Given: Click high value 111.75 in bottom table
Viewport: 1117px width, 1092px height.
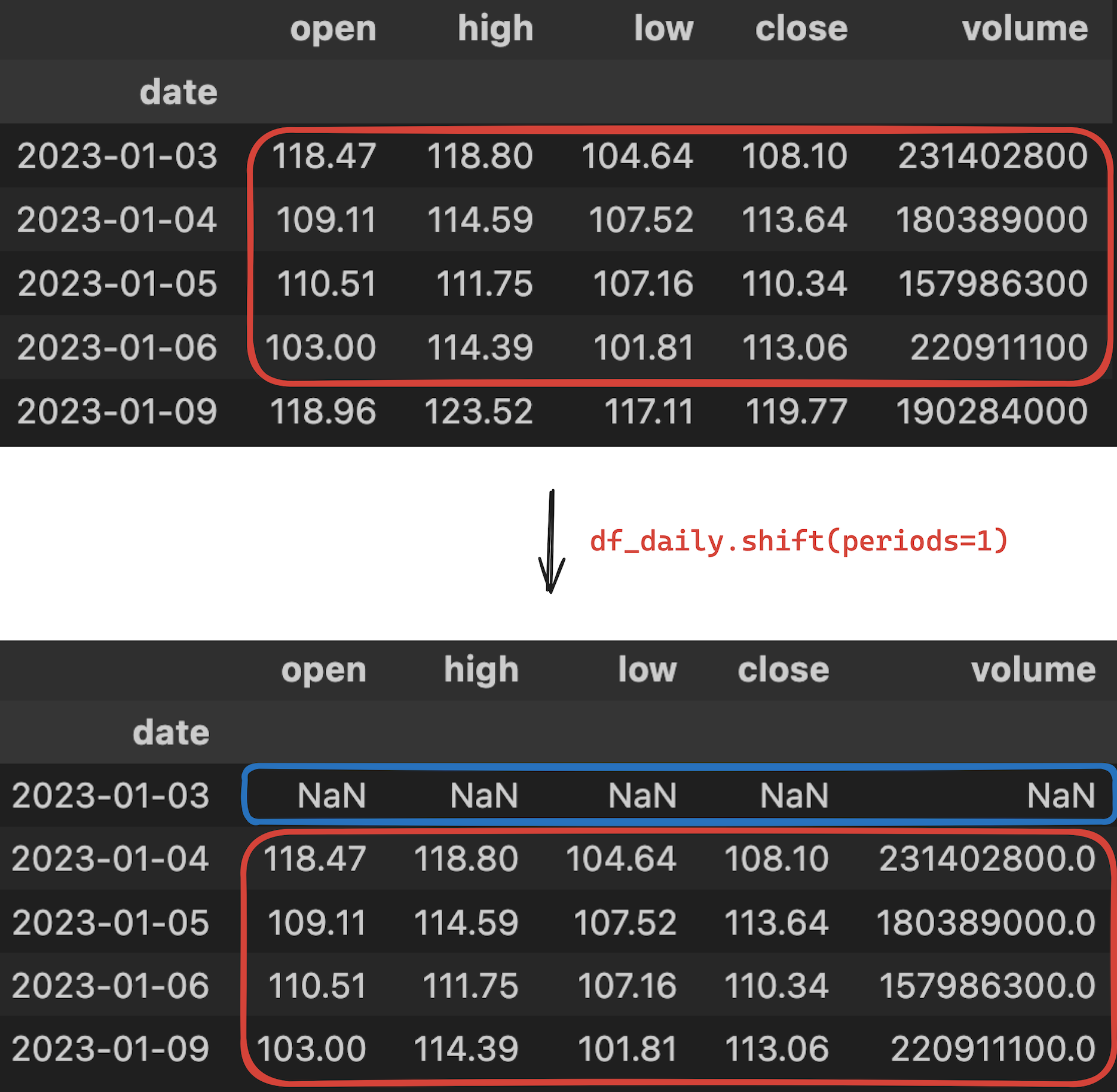Looking at the screenshot, I should tap(470, 986).
